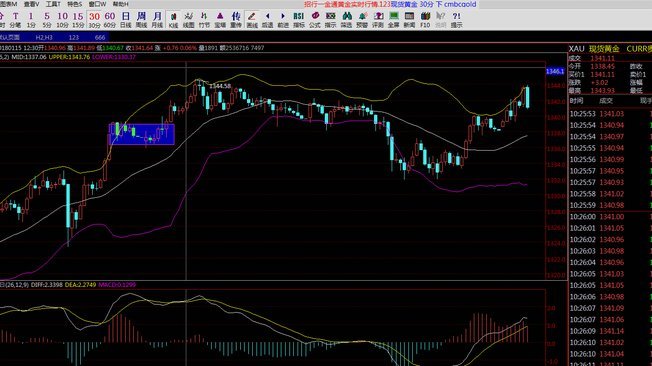Open the RSI 指标 indicator selector
The image size is (652, 366).
[x=299, y=20]
